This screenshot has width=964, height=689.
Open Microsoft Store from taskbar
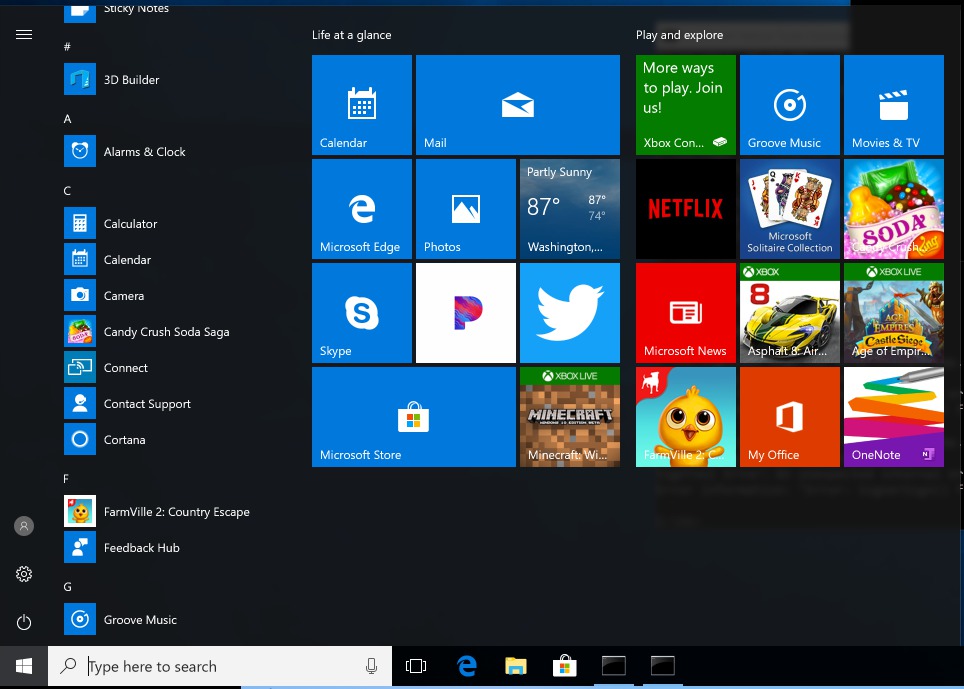tap(564, 666)
